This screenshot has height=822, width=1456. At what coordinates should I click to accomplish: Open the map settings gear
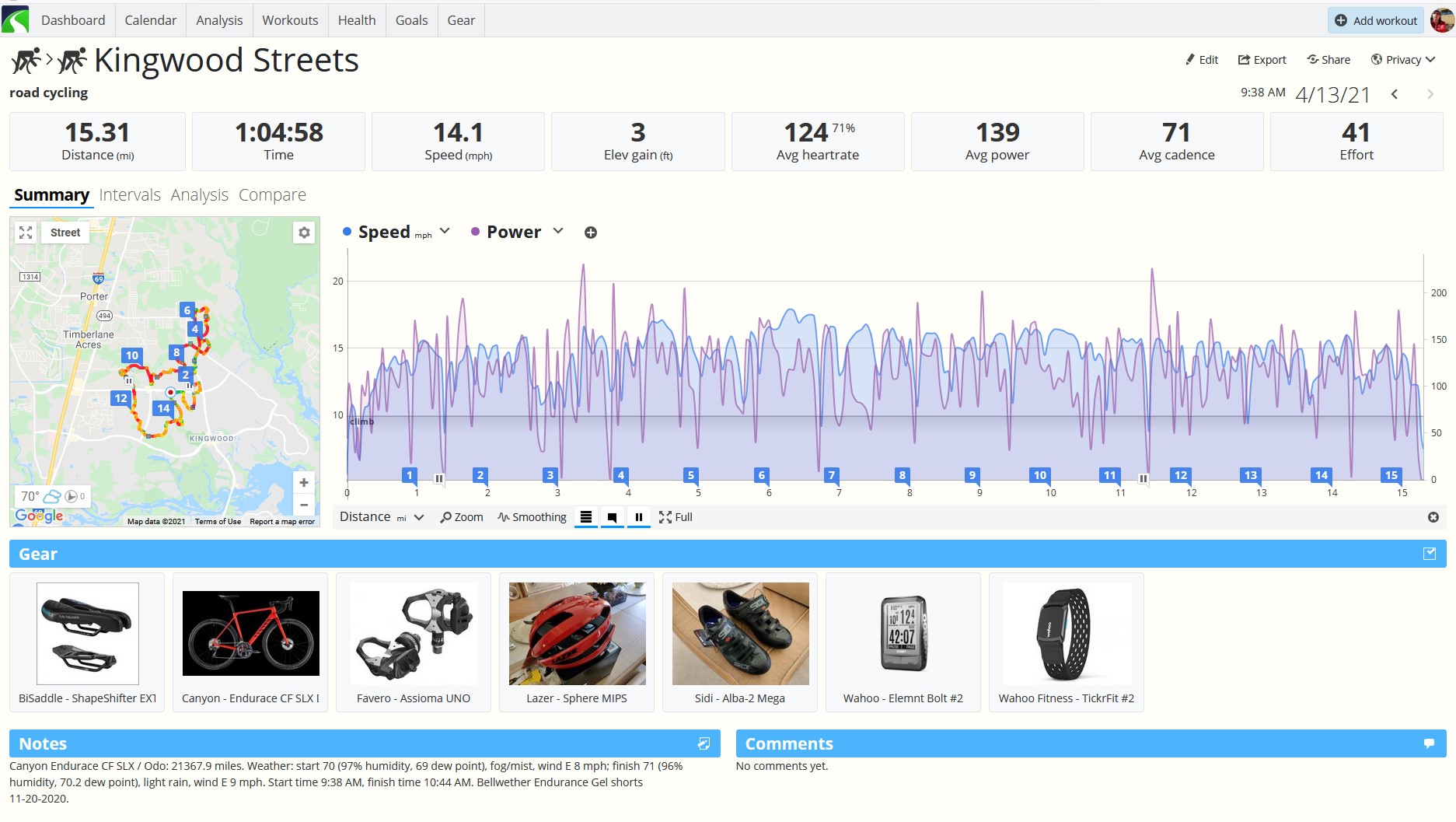coord(304,233)
